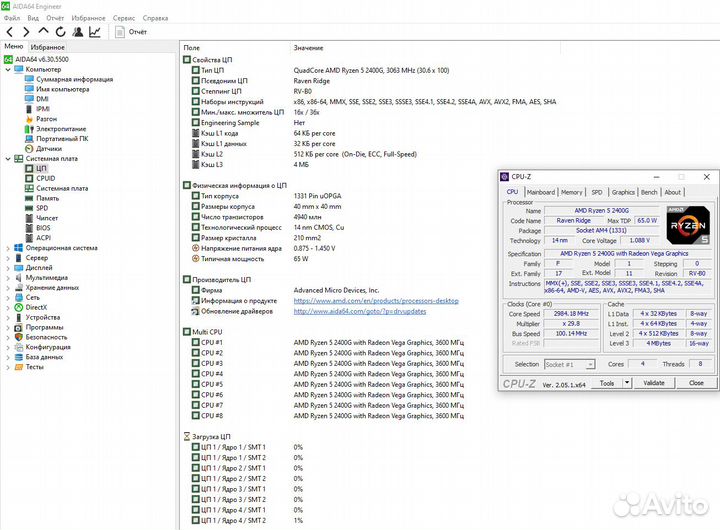Switch to the Меню sidebar tab
This screenshot has height=530, width=720.
tap(14, 46)
